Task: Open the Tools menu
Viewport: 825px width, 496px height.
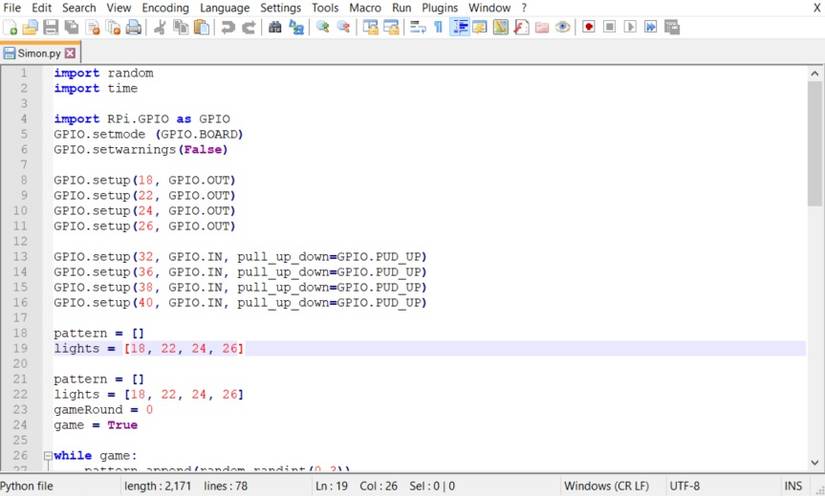Action: pos(325,8)
